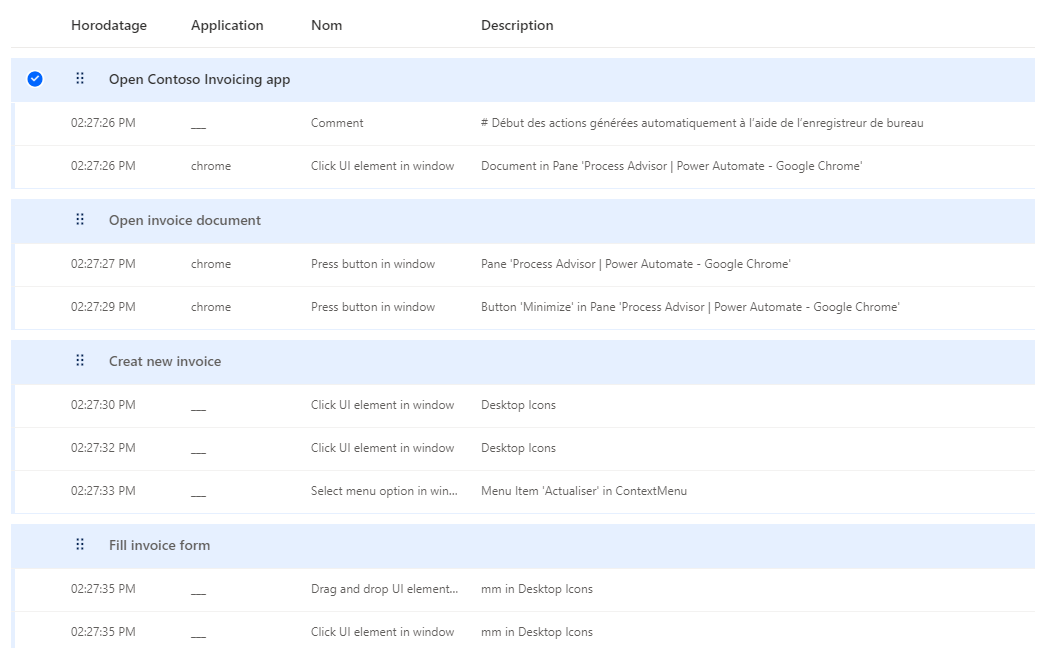
Task: Click 'chrome' in the 02:27:26 PM row
Action: tap(210, 166)
